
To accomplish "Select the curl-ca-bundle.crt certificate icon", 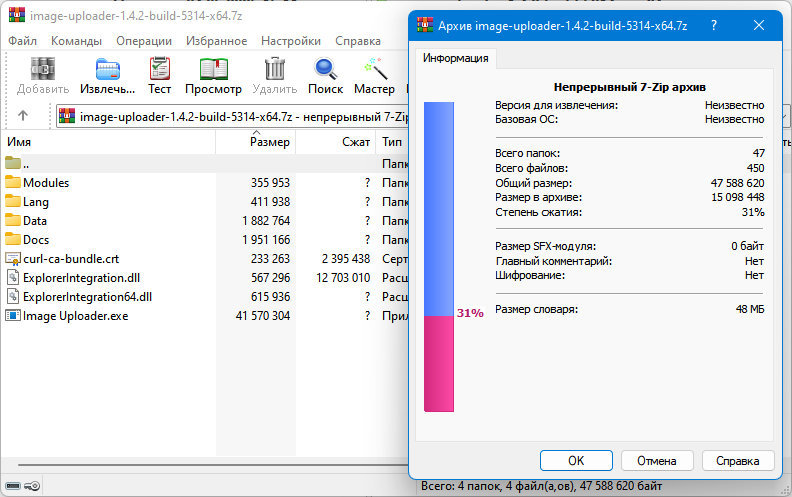I will 13,258.
